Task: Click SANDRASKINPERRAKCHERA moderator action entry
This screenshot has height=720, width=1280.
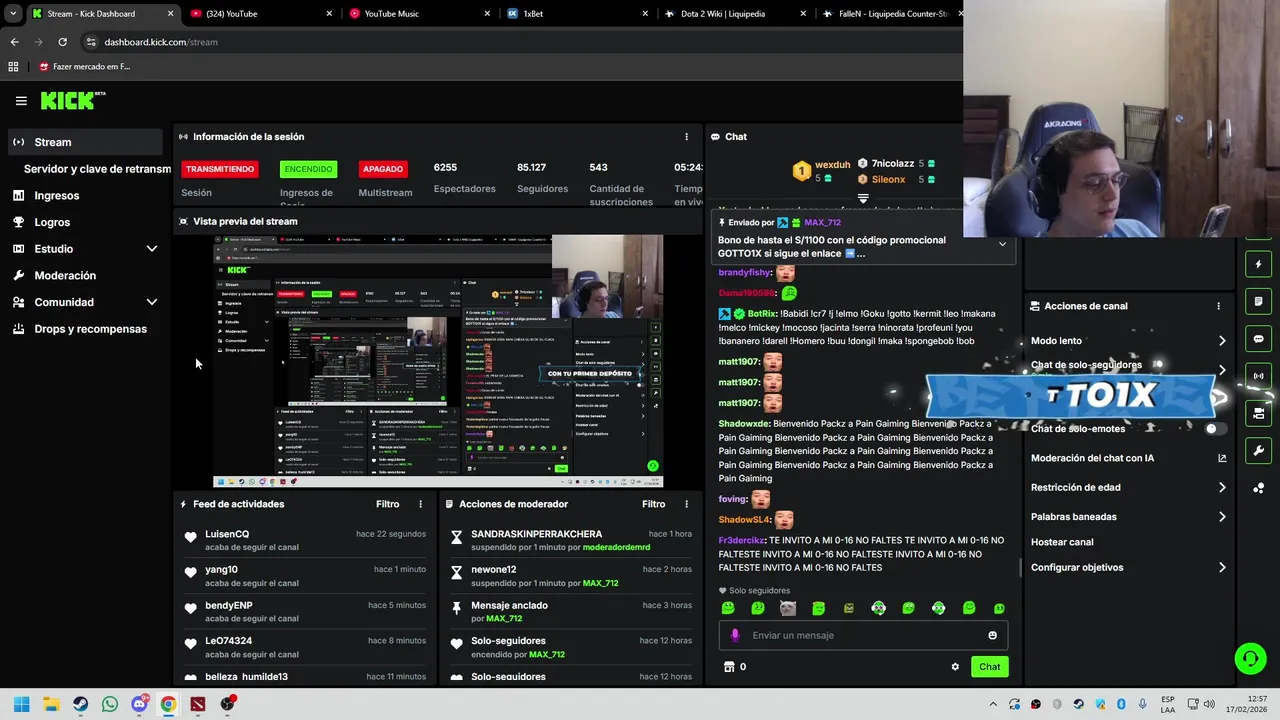Action: (x=537, y=534)
